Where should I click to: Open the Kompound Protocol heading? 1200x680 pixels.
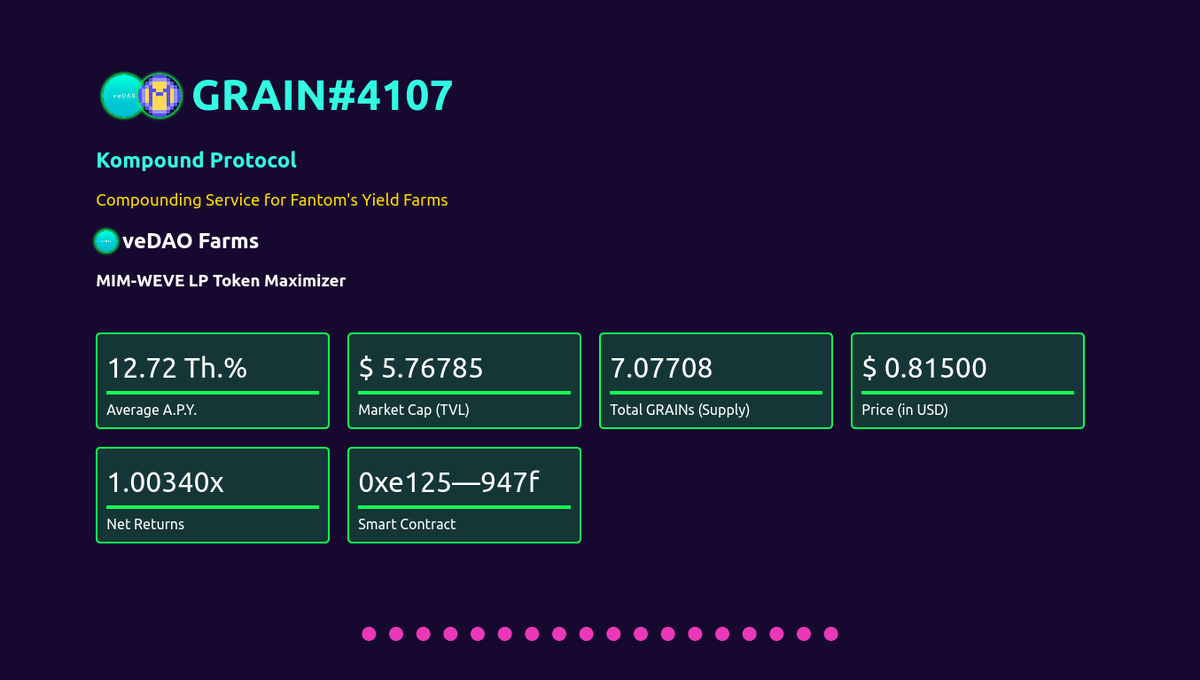[x=196, y=160]
